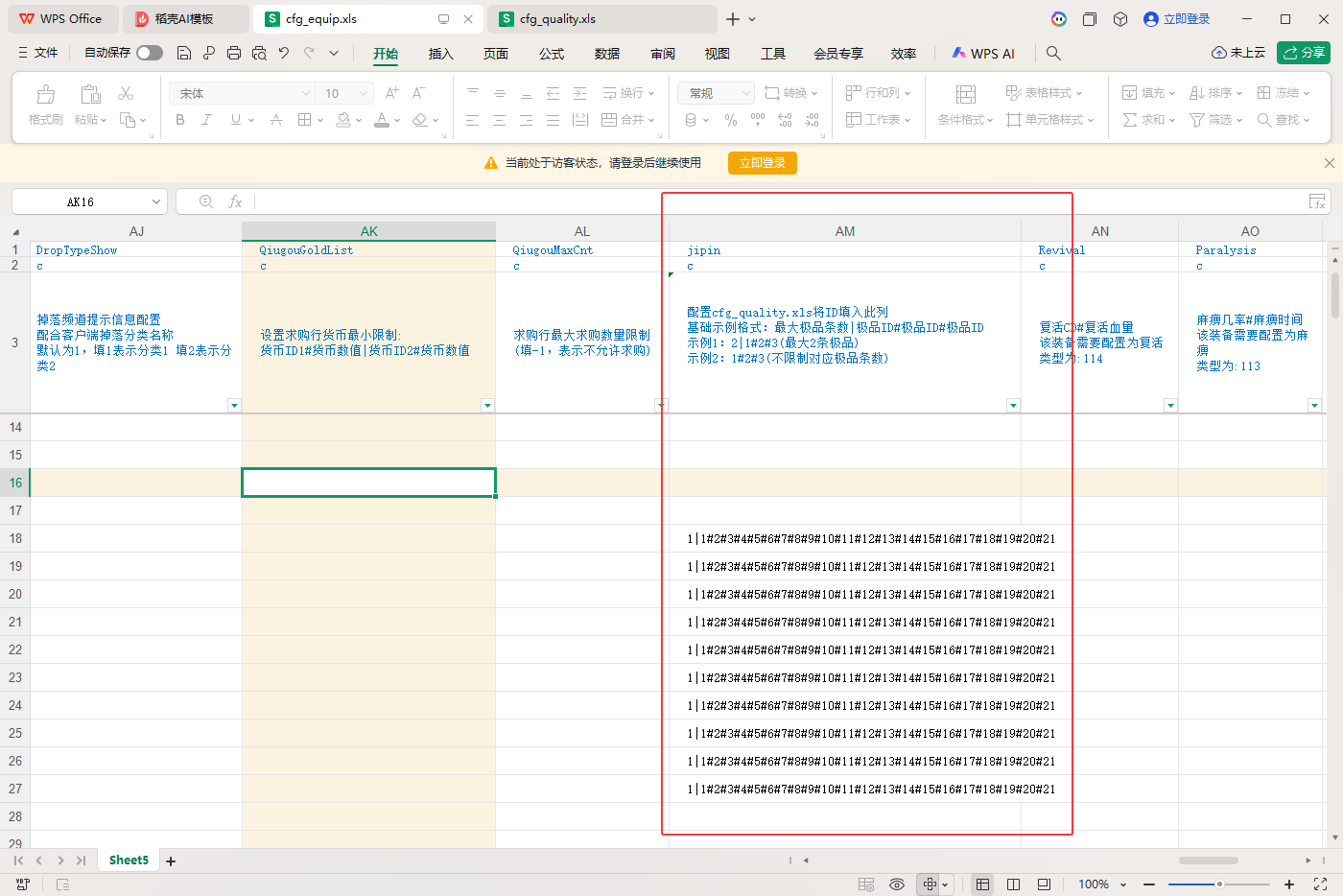1343x896 pixels.
Task: Click the Fill Color bucket icon
Action: (x=343, y=119)
